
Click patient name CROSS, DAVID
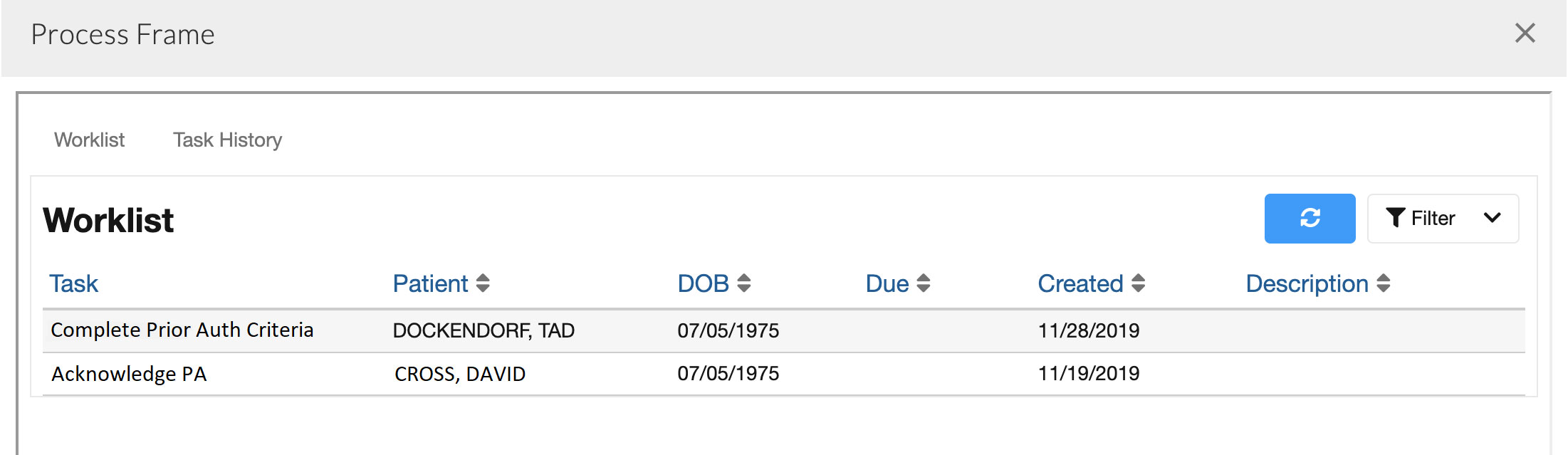click(x=459, y=374)
